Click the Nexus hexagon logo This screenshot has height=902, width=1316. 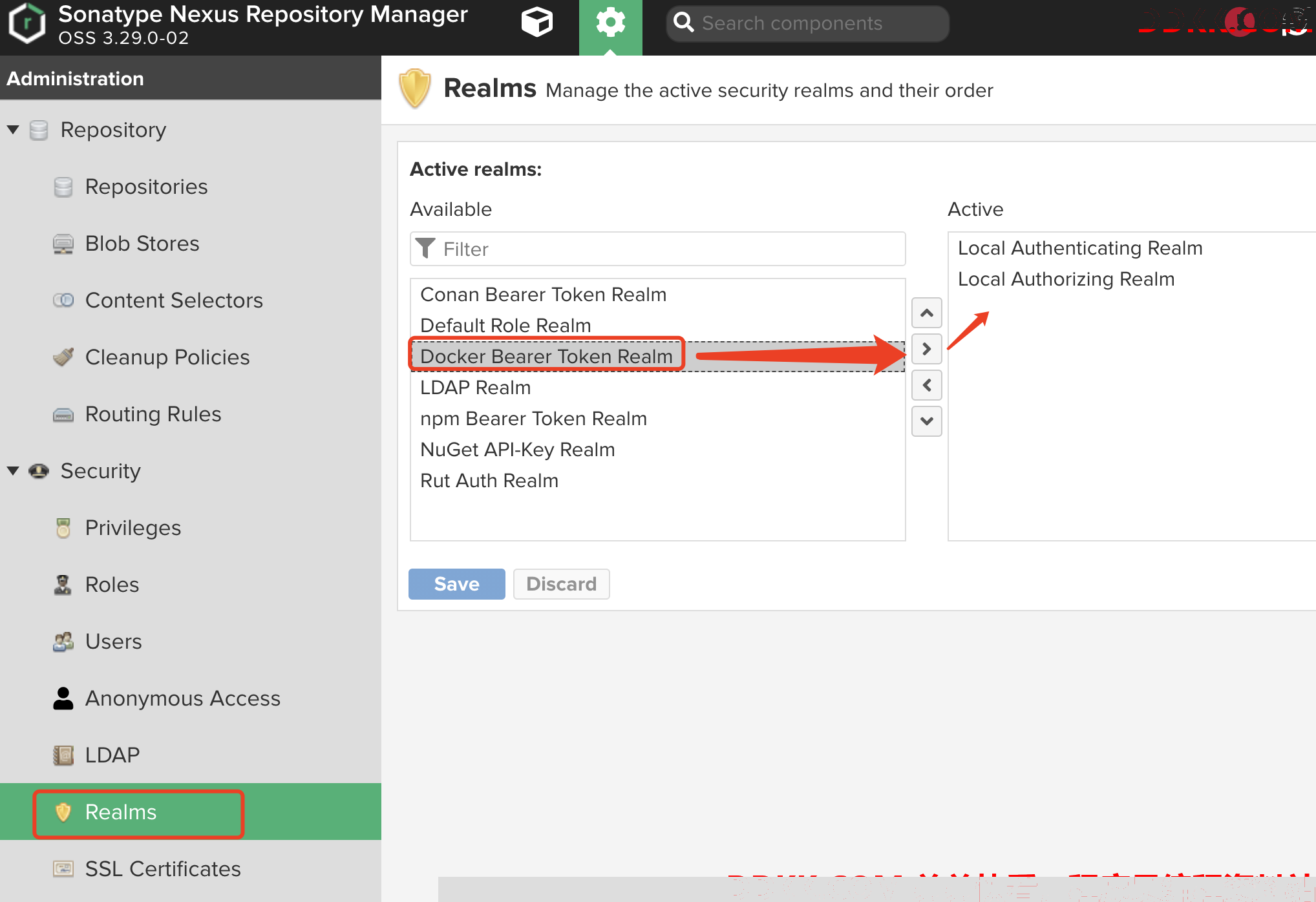tap(27, 24)
